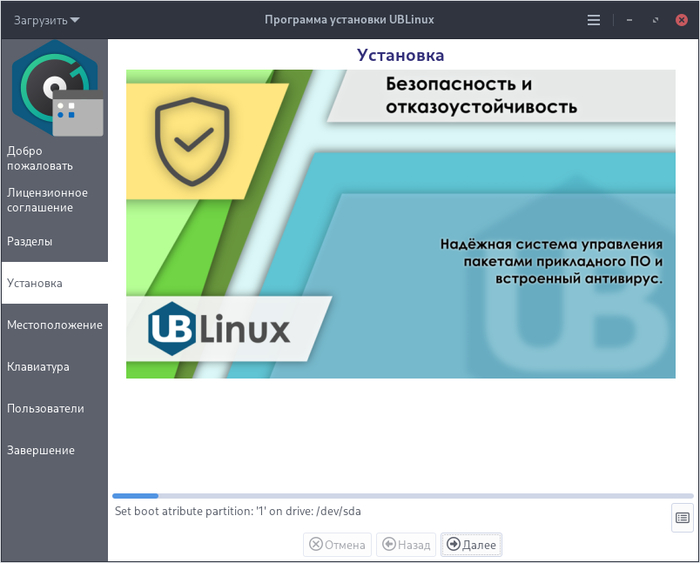
Task: Select the Установка step
Action: 54,283
